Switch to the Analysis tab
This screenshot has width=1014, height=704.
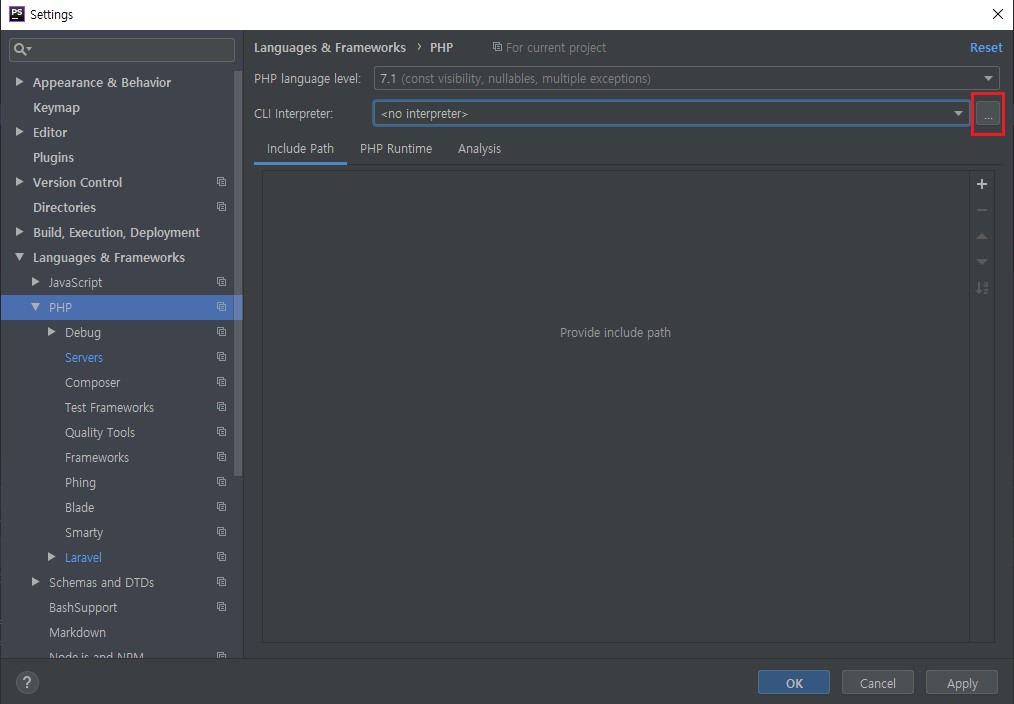click(x=479, y=149)
